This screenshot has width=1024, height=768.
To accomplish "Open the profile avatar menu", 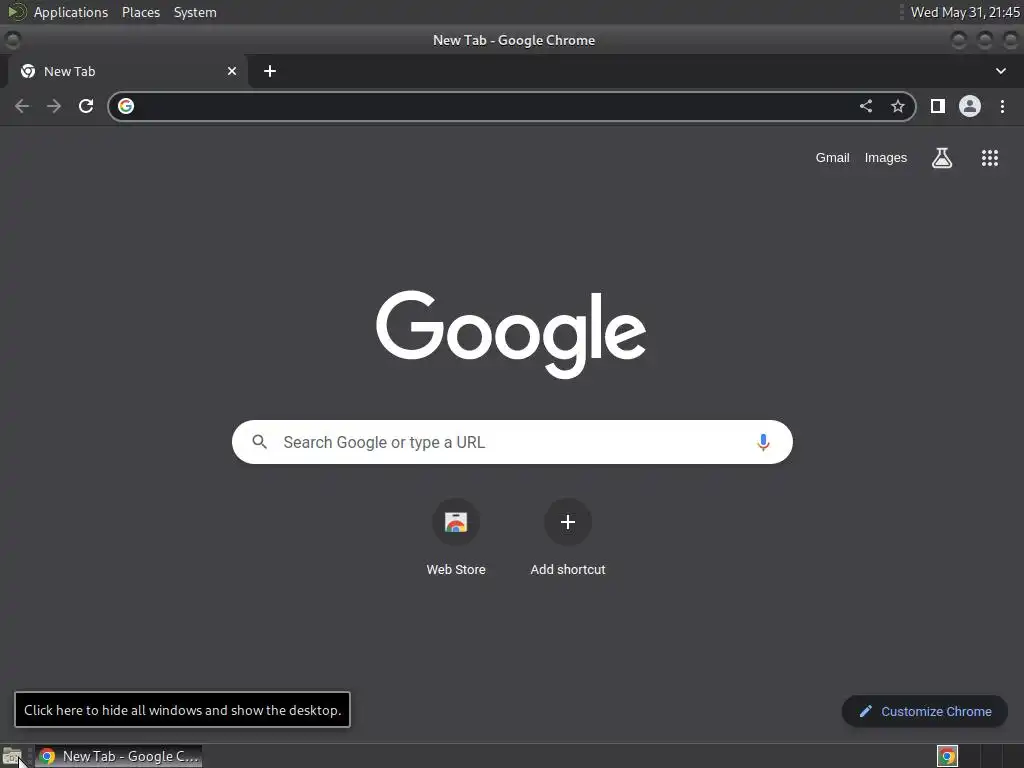I will point(970,106).
